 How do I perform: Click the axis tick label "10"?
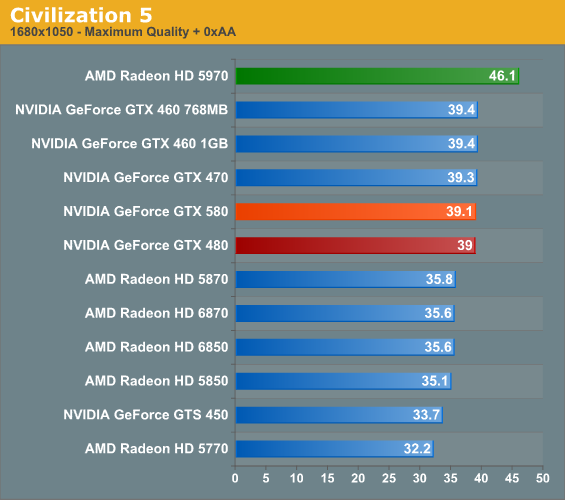[x=297, y=478]
